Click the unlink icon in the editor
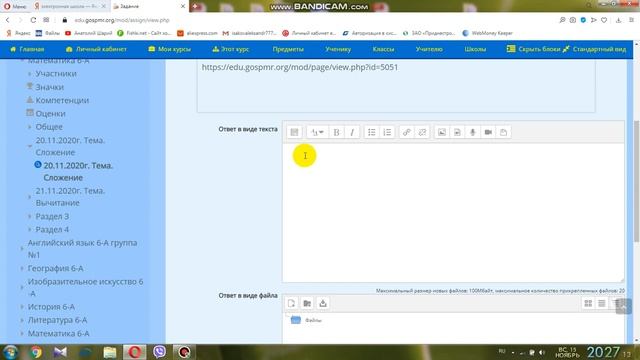The height and width of the screenshot is (360, 640). click(422, 132)
